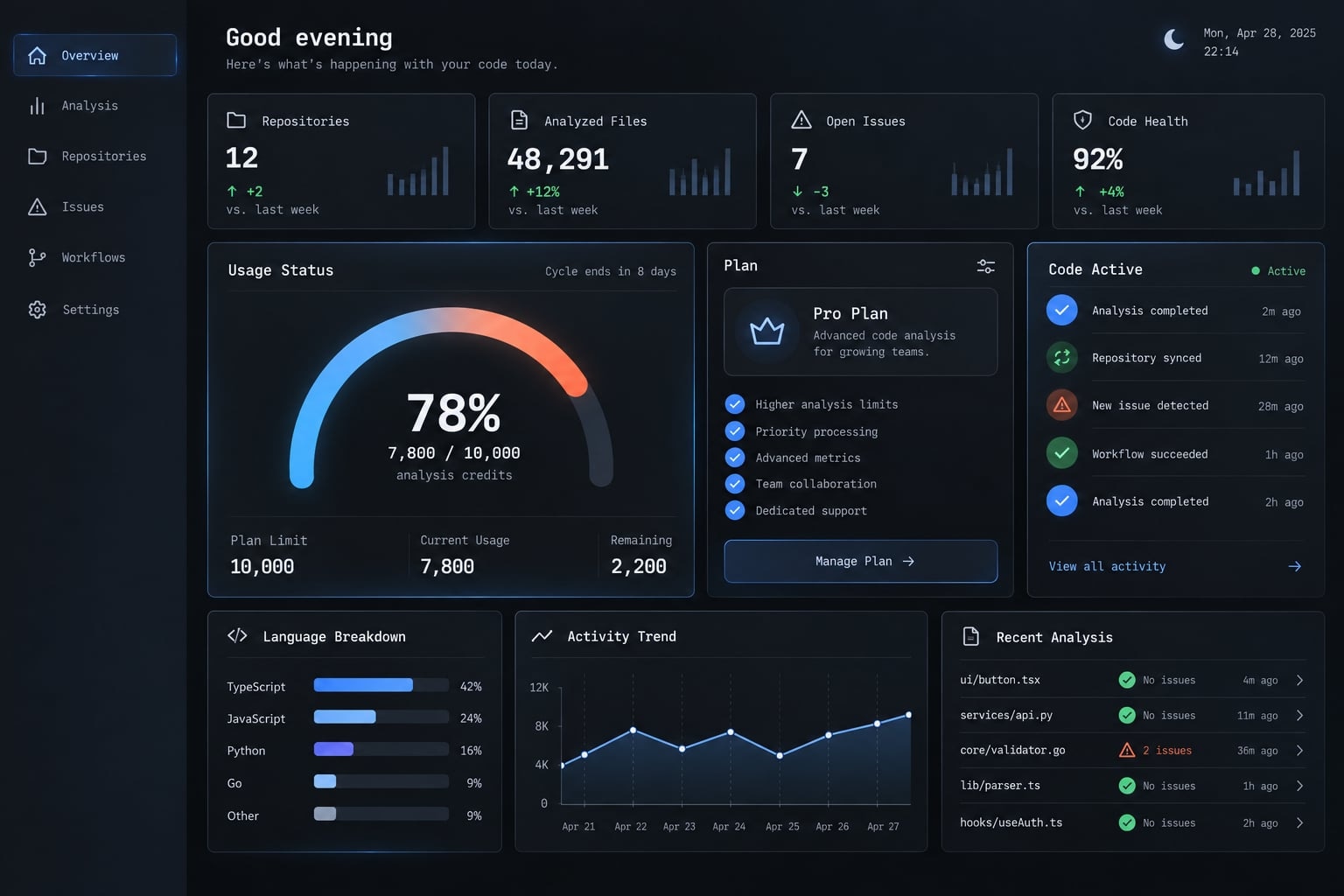Expand the lib/parser.ts row chevron

pyautogui.click(x=1300, y=786)
